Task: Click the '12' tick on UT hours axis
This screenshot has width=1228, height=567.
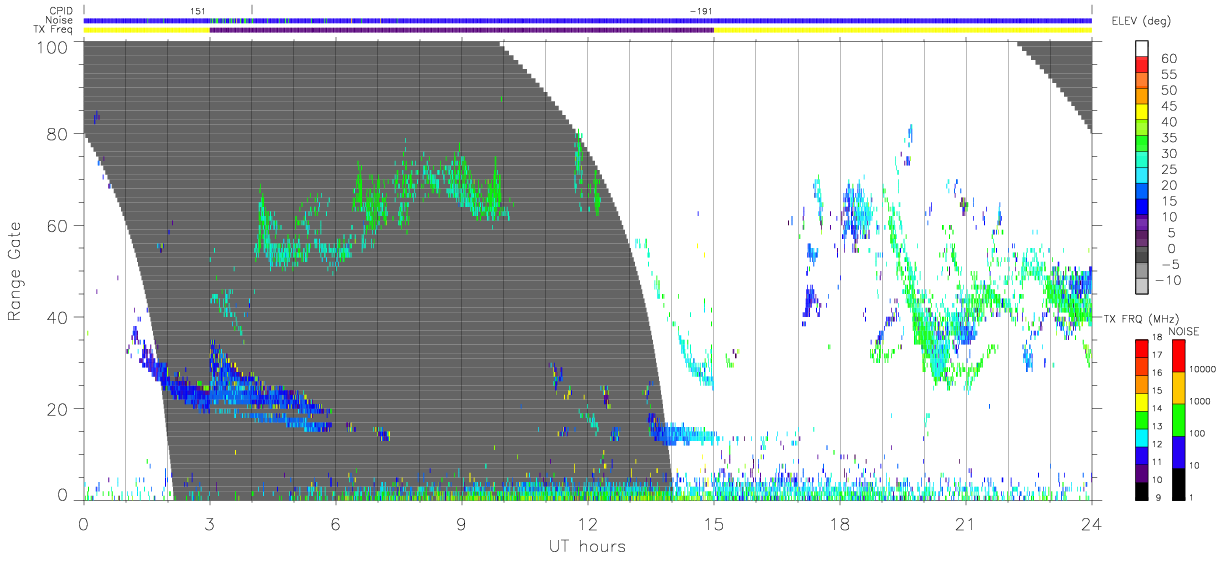Action: pyautogui.click(x=587, y=522)
